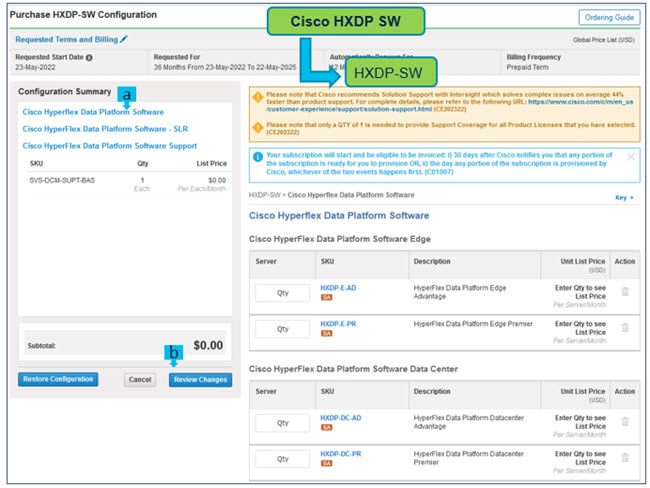
Task: Edit Requested Terms and Billing pencil icon
Action: click(x=124, y=39)
